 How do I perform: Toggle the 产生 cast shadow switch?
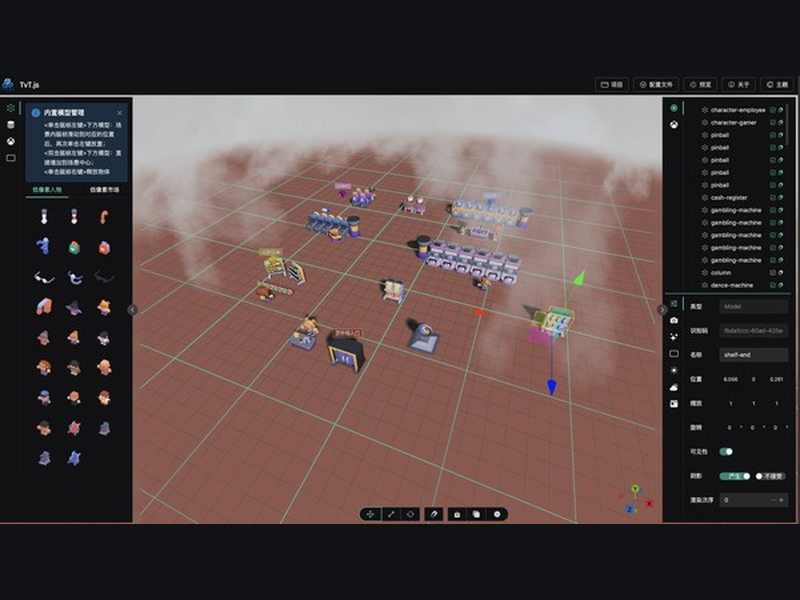point(735,476)
